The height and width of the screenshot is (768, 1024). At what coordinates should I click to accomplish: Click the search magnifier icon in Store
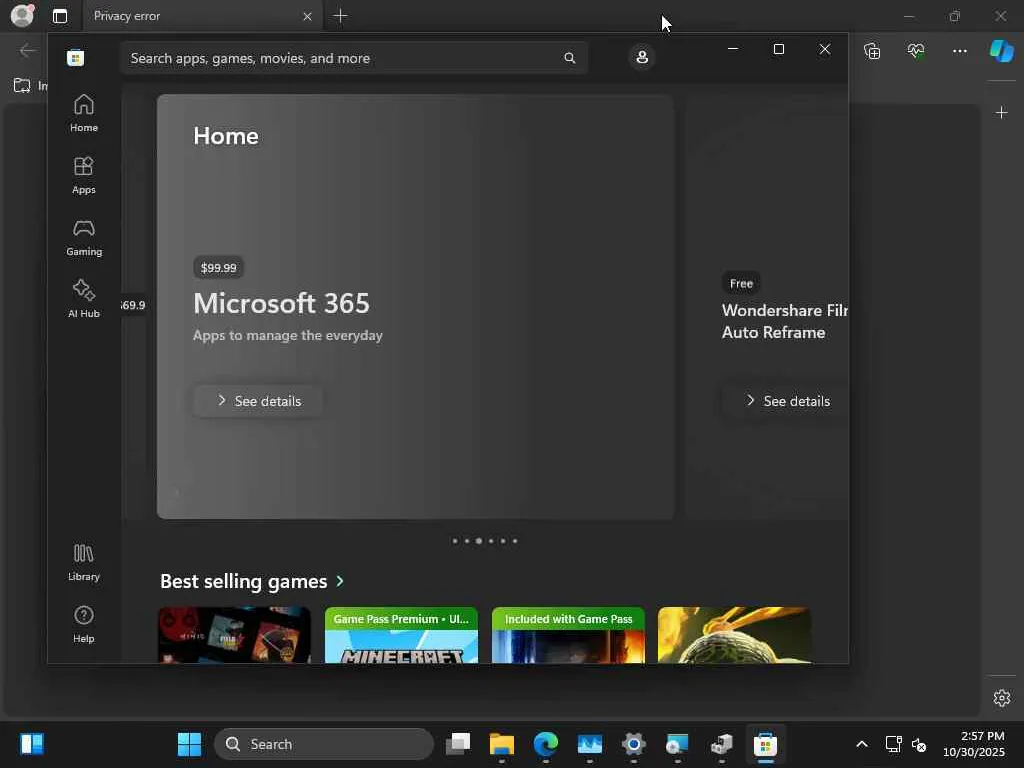(569, 58)
